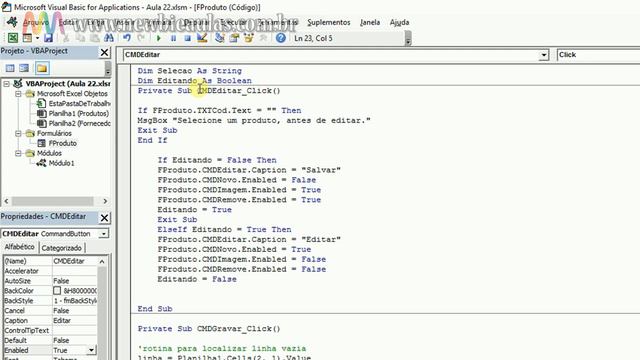
Task: Switch to Microsoft Excel view icon
Action: [x=13, y=38]
